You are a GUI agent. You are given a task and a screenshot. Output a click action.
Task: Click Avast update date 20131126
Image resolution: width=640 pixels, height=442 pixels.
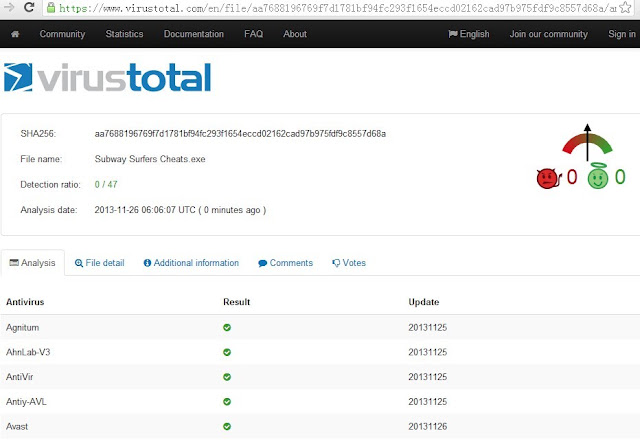[x=428, y=426]
